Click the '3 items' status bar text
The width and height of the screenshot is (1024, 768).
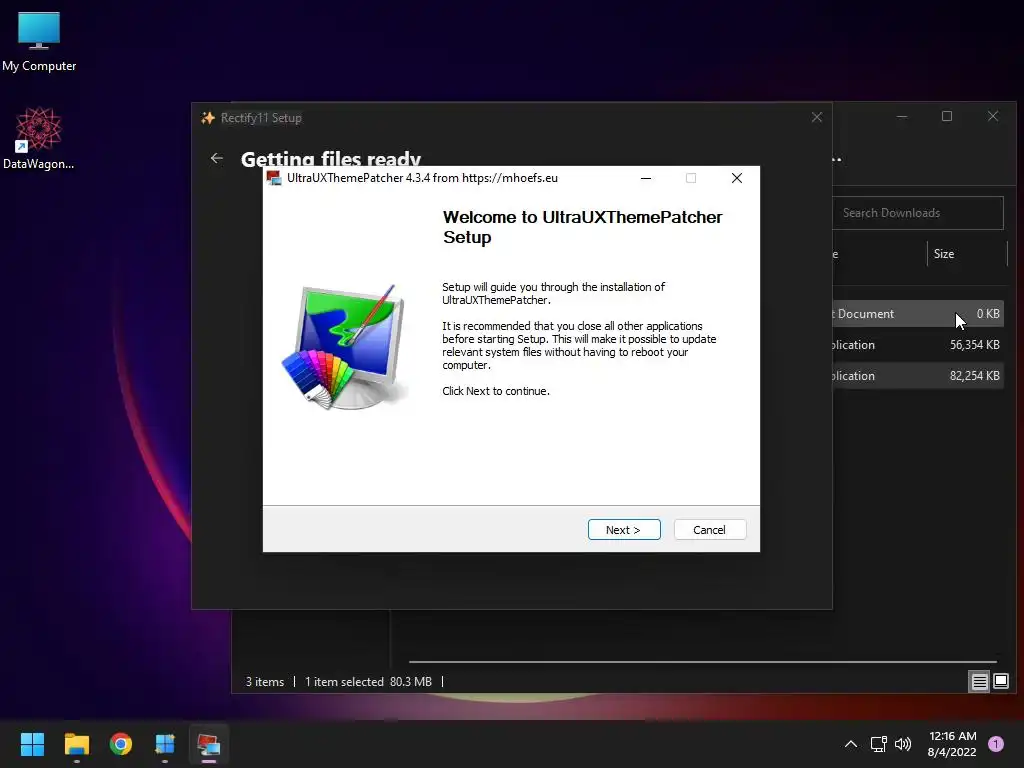tap(264, 682)
